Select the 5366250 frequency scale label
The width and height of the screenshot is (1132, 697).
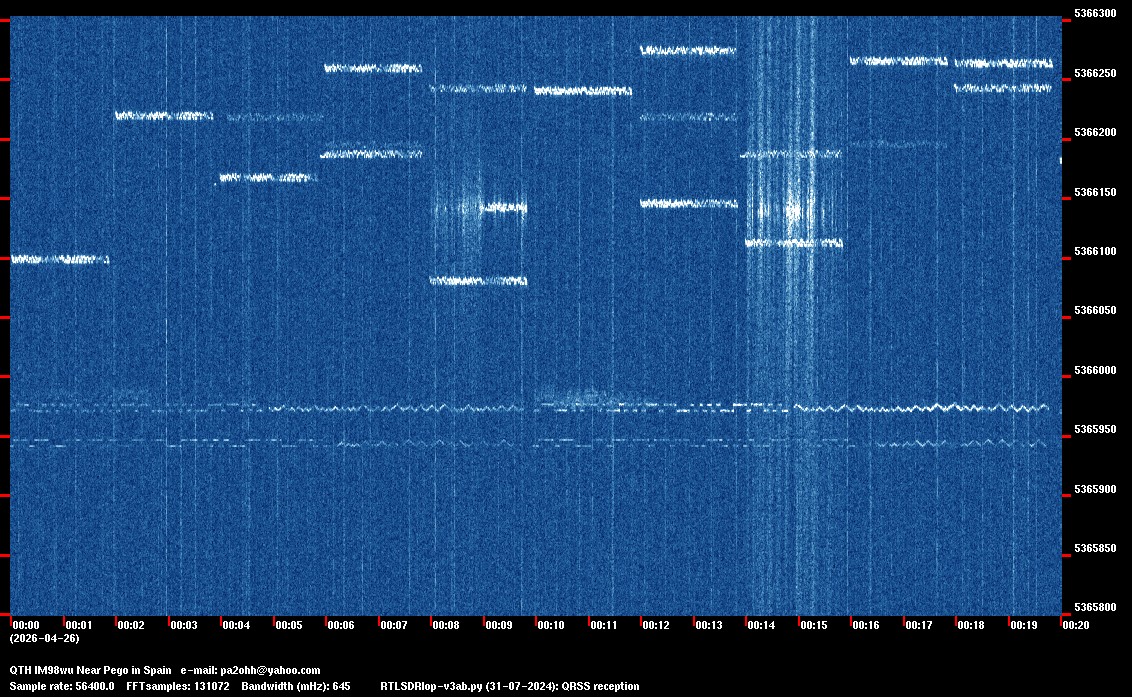click(1094, 73)
